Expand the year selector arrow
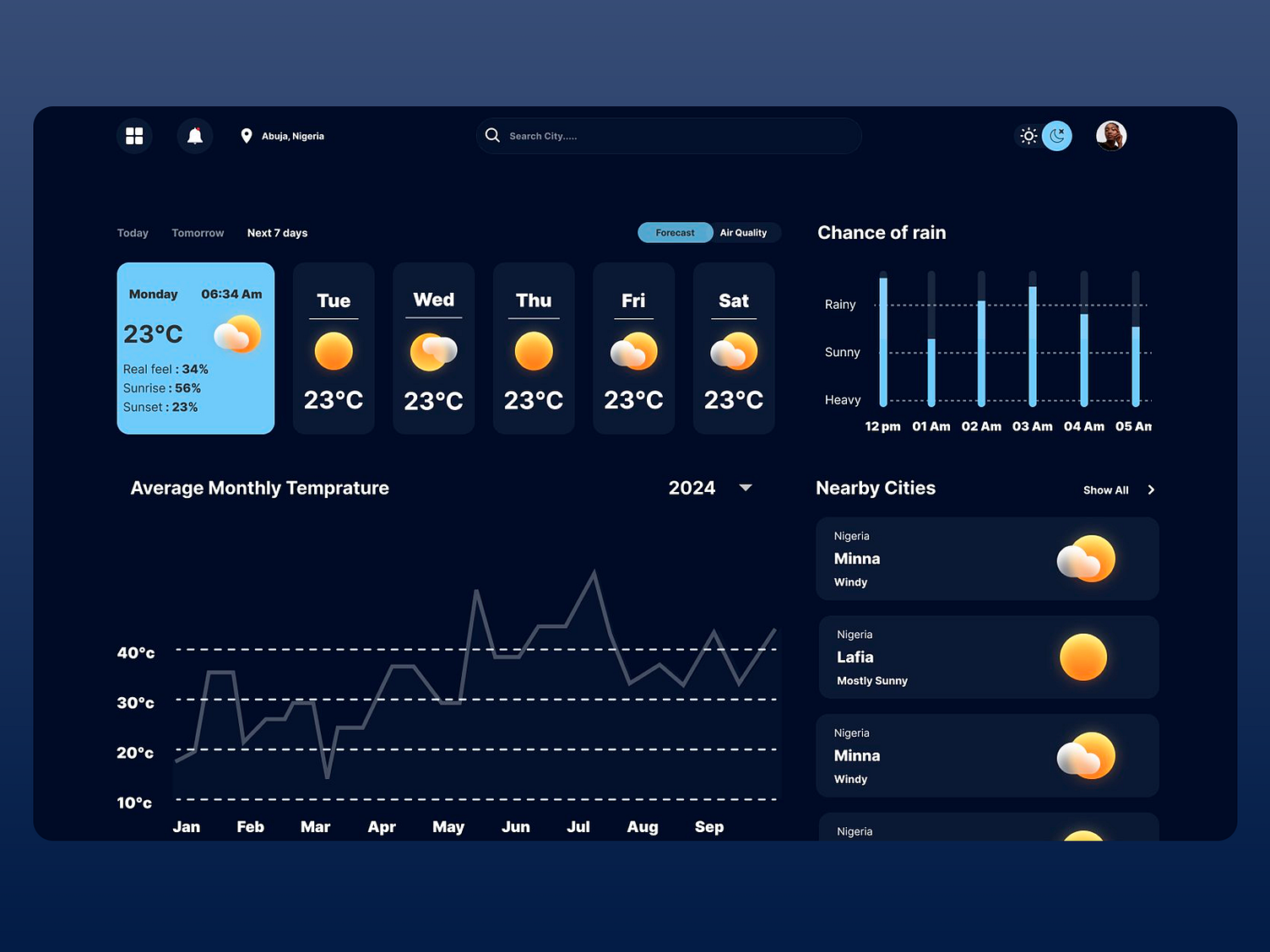 (745, 488)
